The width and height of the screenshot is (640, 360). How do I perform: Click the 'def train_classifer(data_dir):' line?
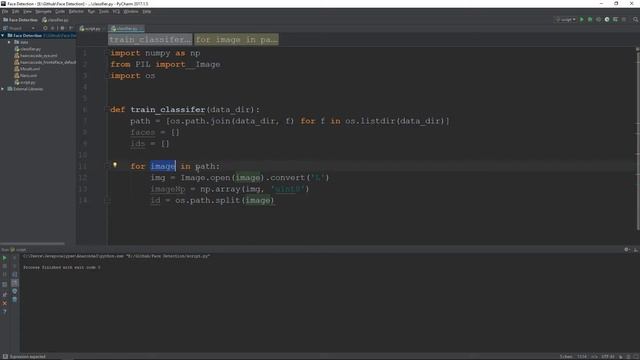184,109
